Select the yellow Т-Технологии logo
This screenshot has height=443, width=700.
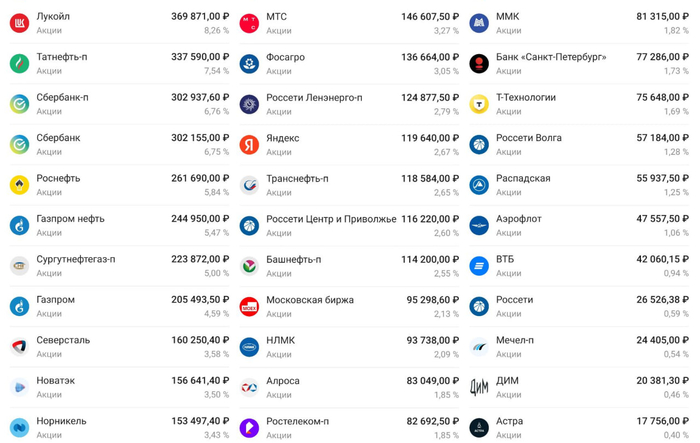pos(479,104)
